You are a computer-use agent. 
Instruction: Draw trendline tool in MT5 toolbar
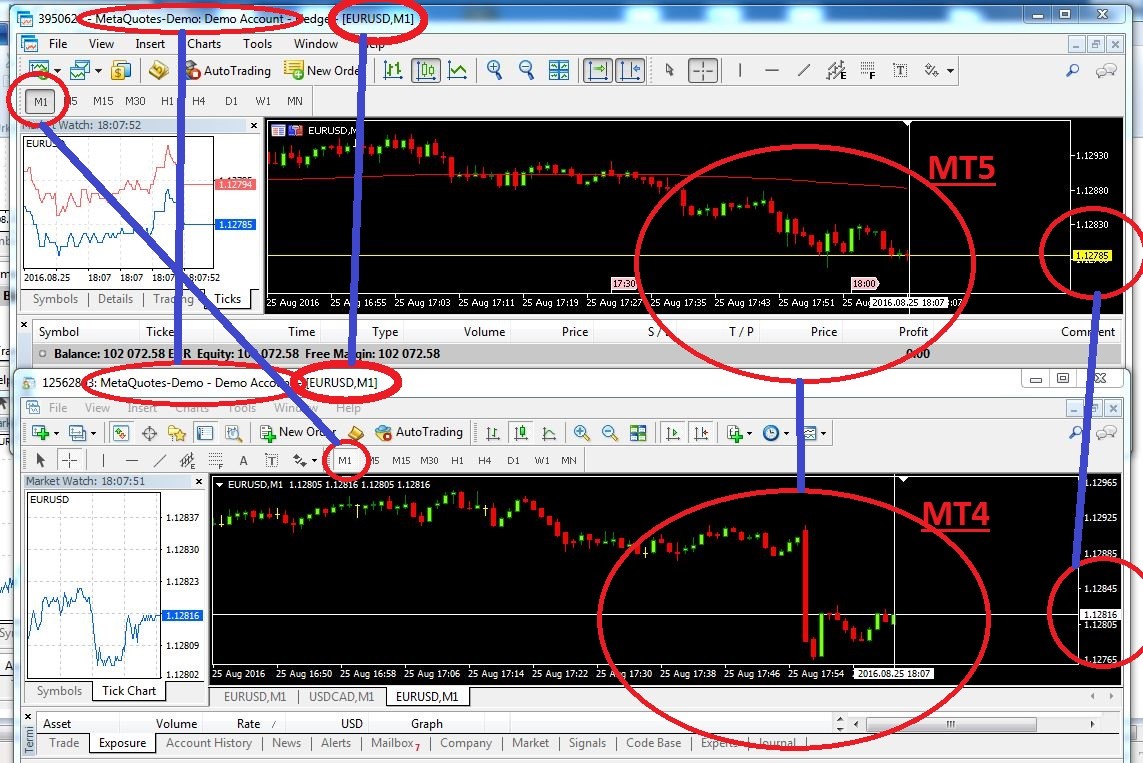pyautogui.click(x=803, y=70)
